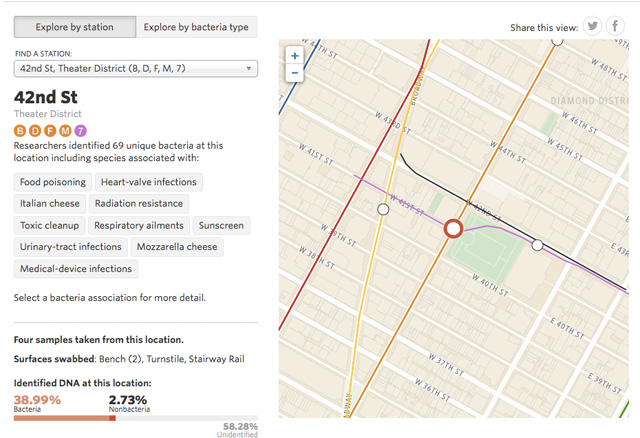
Task: Switch to Explore by station tab
Action: pos(73,27)
